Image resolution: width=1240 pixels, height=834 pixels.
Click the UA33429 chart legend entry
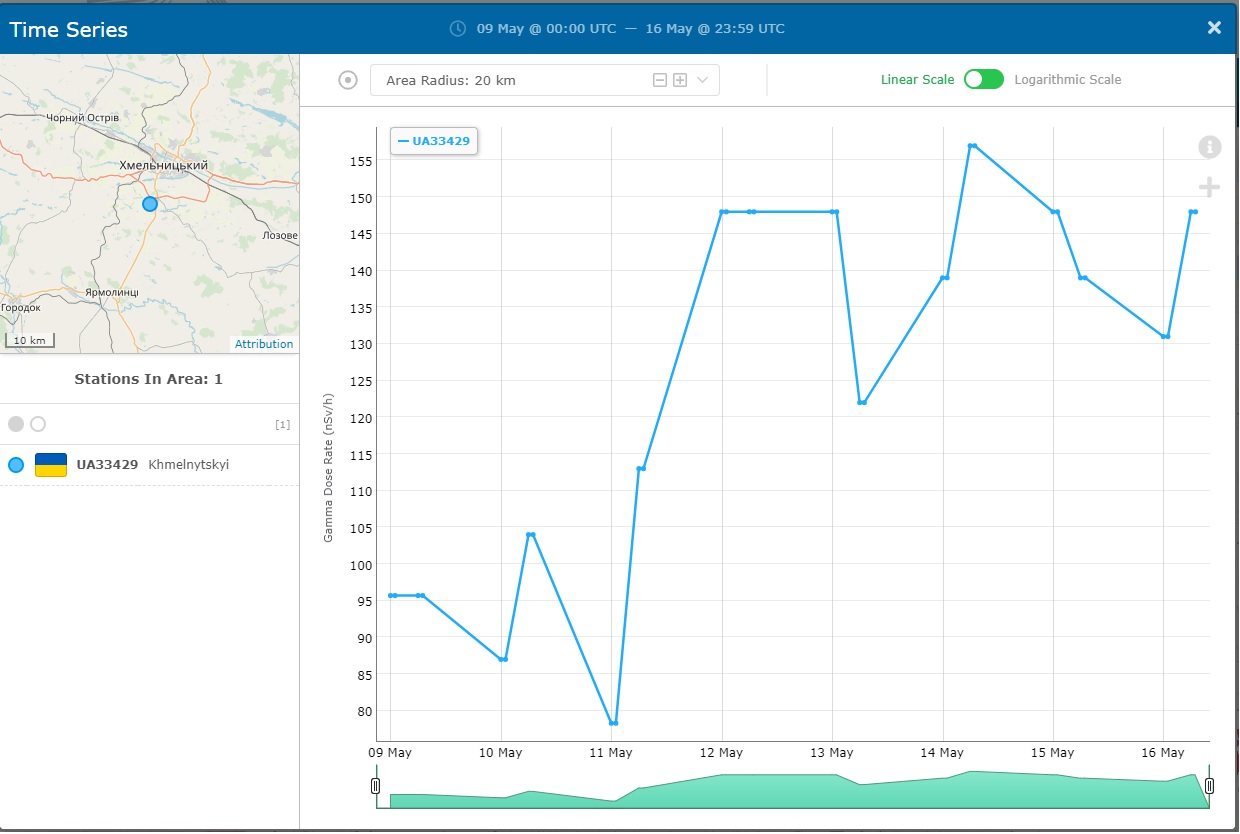point(434,141)
